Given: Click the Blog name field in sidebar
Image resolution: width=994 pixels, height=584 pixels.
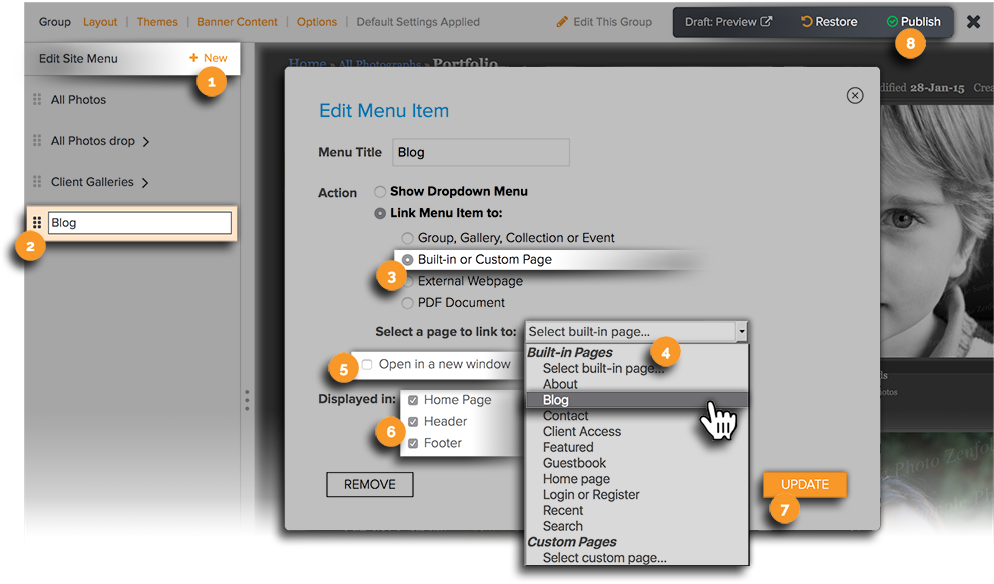Looking at the screenshot, I should tap(139, 223).
